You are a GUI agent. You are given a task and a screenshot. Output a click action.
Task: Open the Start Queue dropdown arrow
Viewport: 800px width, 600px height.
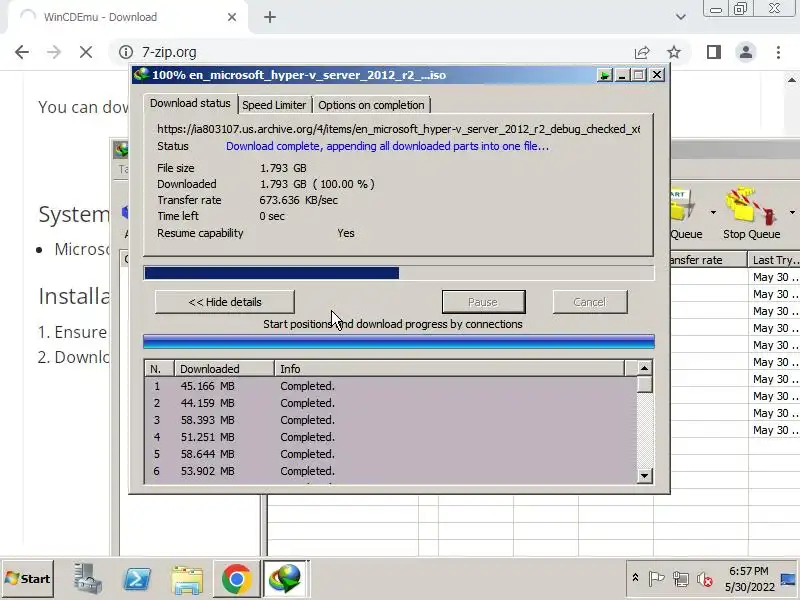click(x=713, y=212)
